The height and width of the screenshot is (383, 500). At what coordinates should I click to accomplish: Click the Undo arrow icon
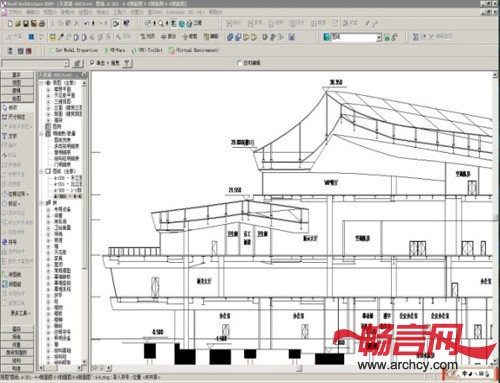86,24
